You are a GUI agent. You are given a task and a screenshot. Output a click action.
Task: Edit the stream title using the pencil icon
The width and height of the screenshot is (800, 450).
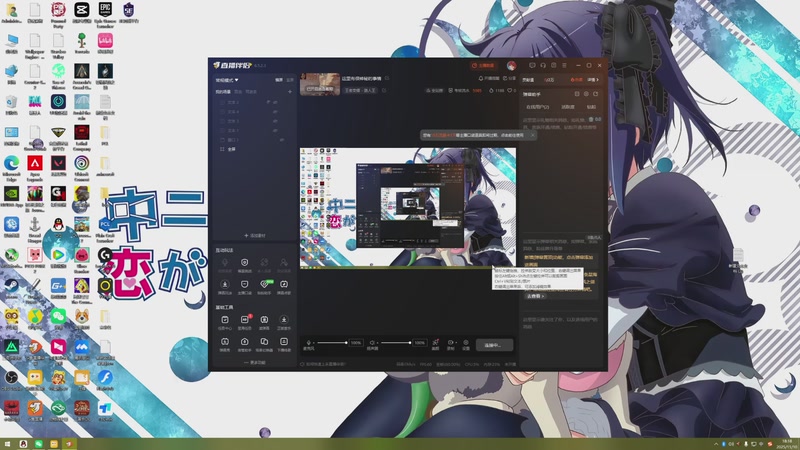[x=387, y=78]
